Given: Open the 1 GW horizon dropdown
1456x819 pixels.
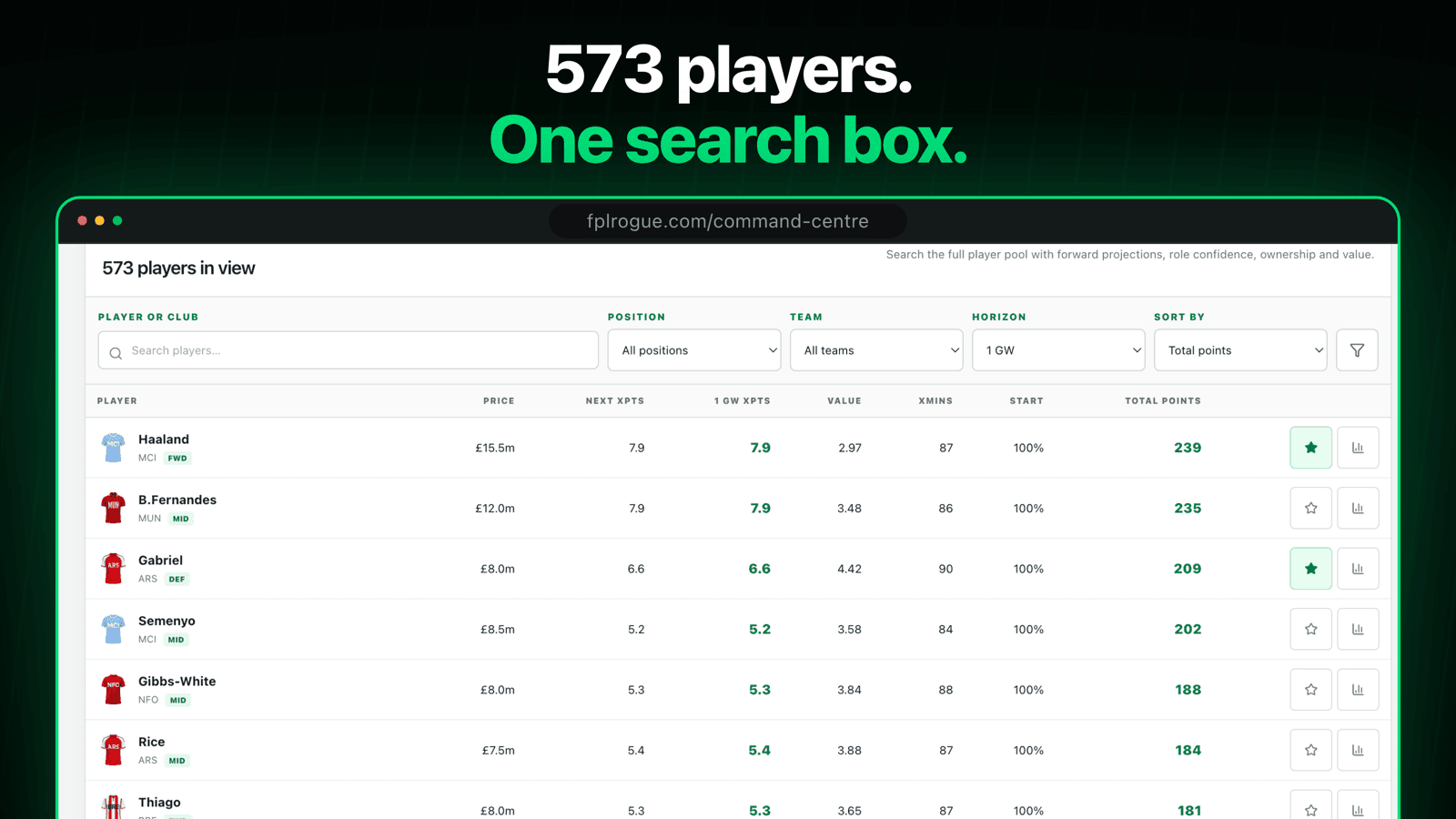Looking at the screenshot, I should point(1058,350).
